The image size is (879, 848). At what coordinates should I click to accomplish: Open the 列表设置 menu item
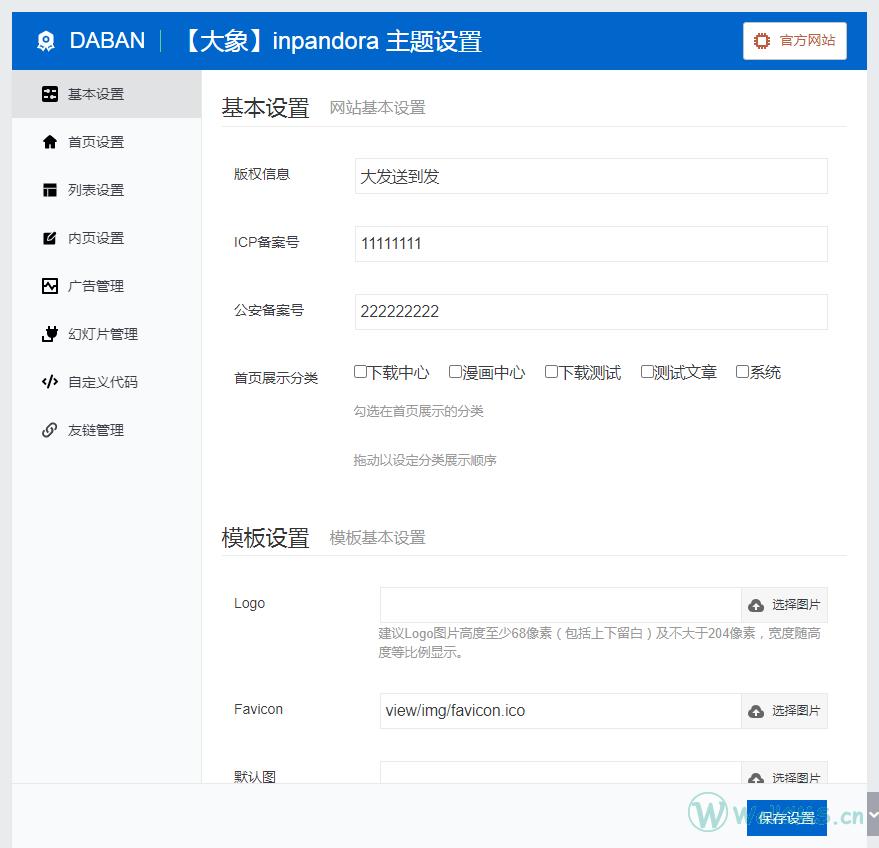tap(107, 190)
